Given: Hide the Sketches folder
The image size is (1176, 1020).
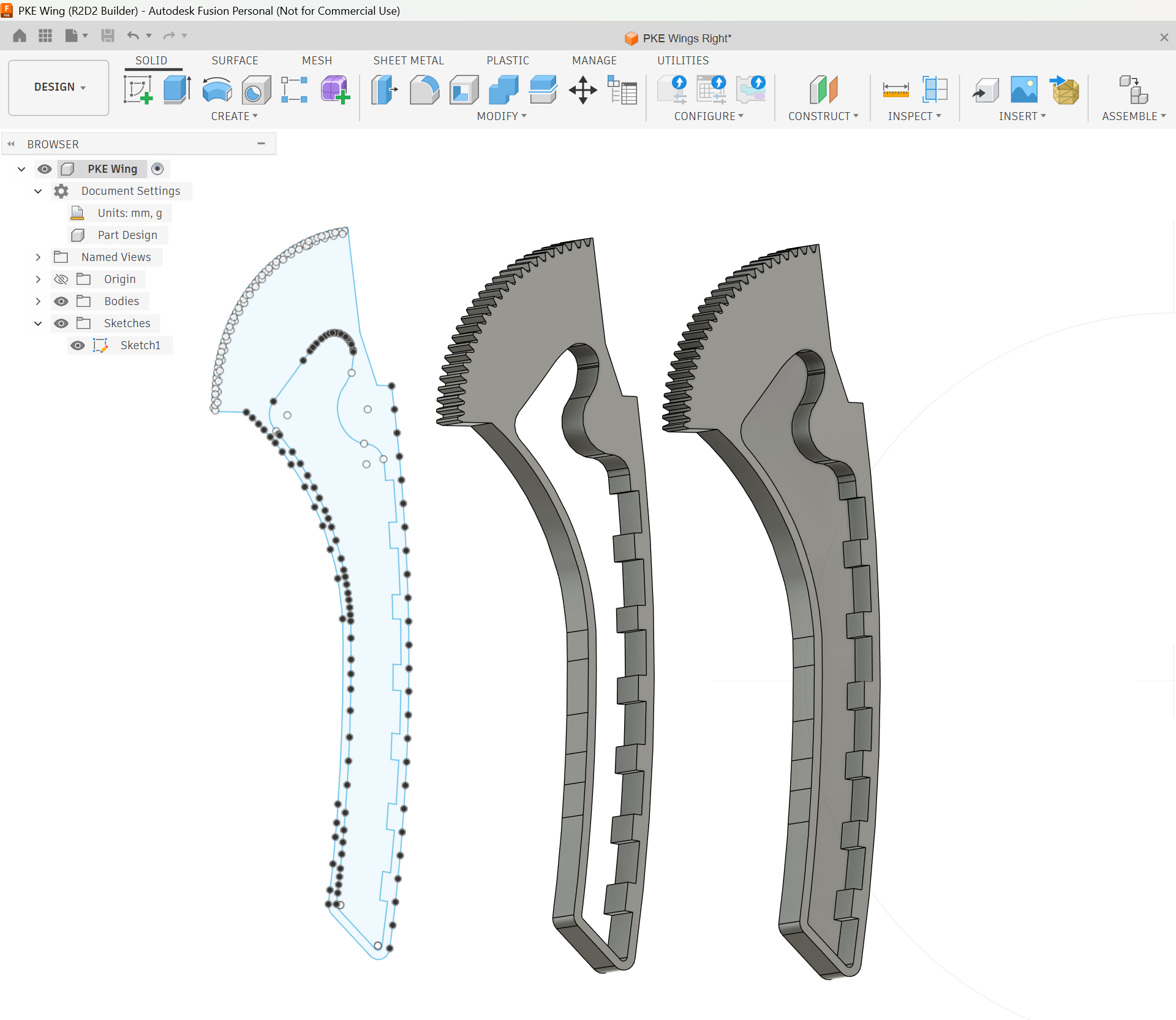Looking at the screenshot, I should 61,323.
